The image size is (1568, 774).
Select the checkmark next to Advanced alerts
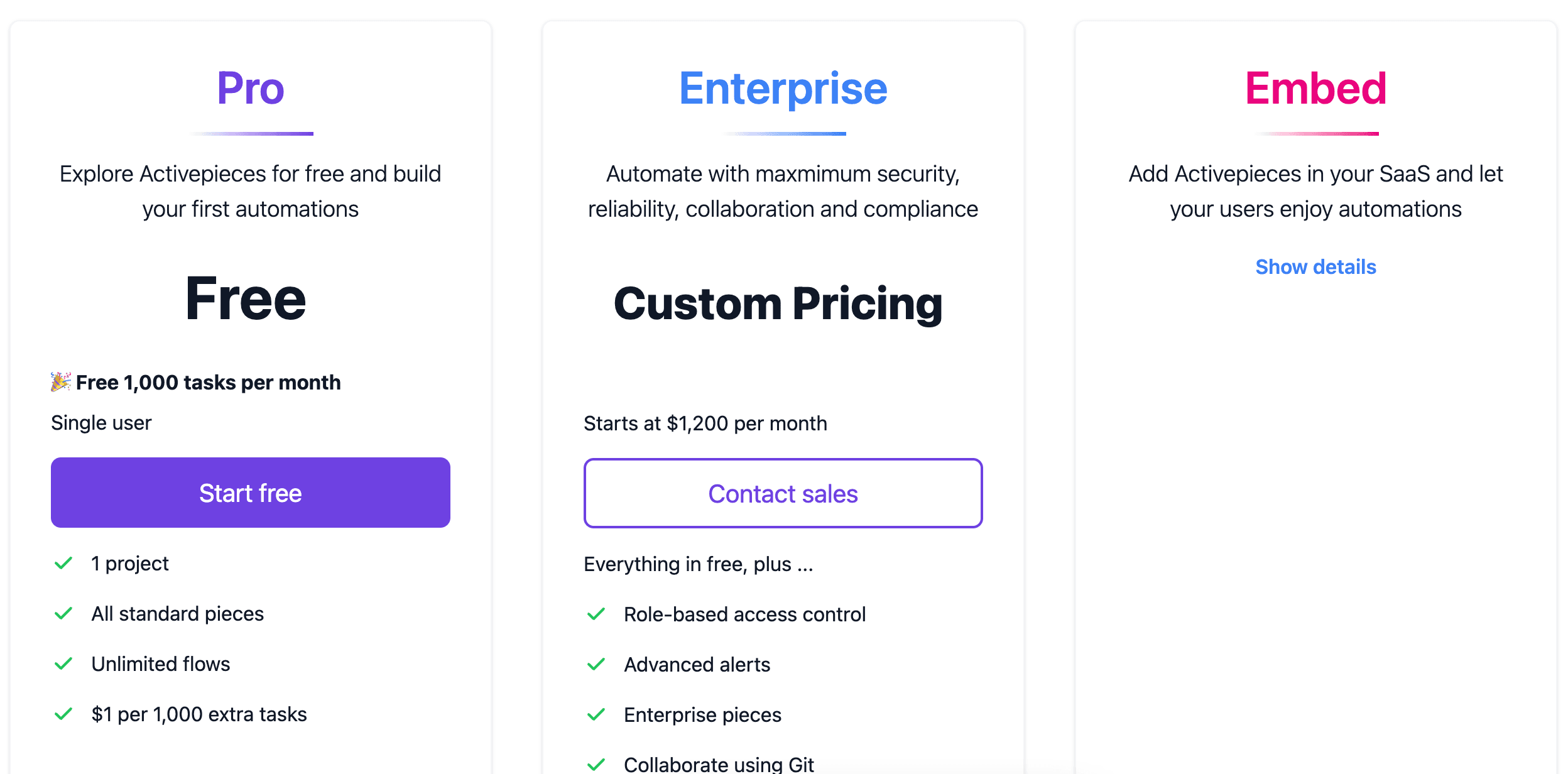(x=595, y=664)
